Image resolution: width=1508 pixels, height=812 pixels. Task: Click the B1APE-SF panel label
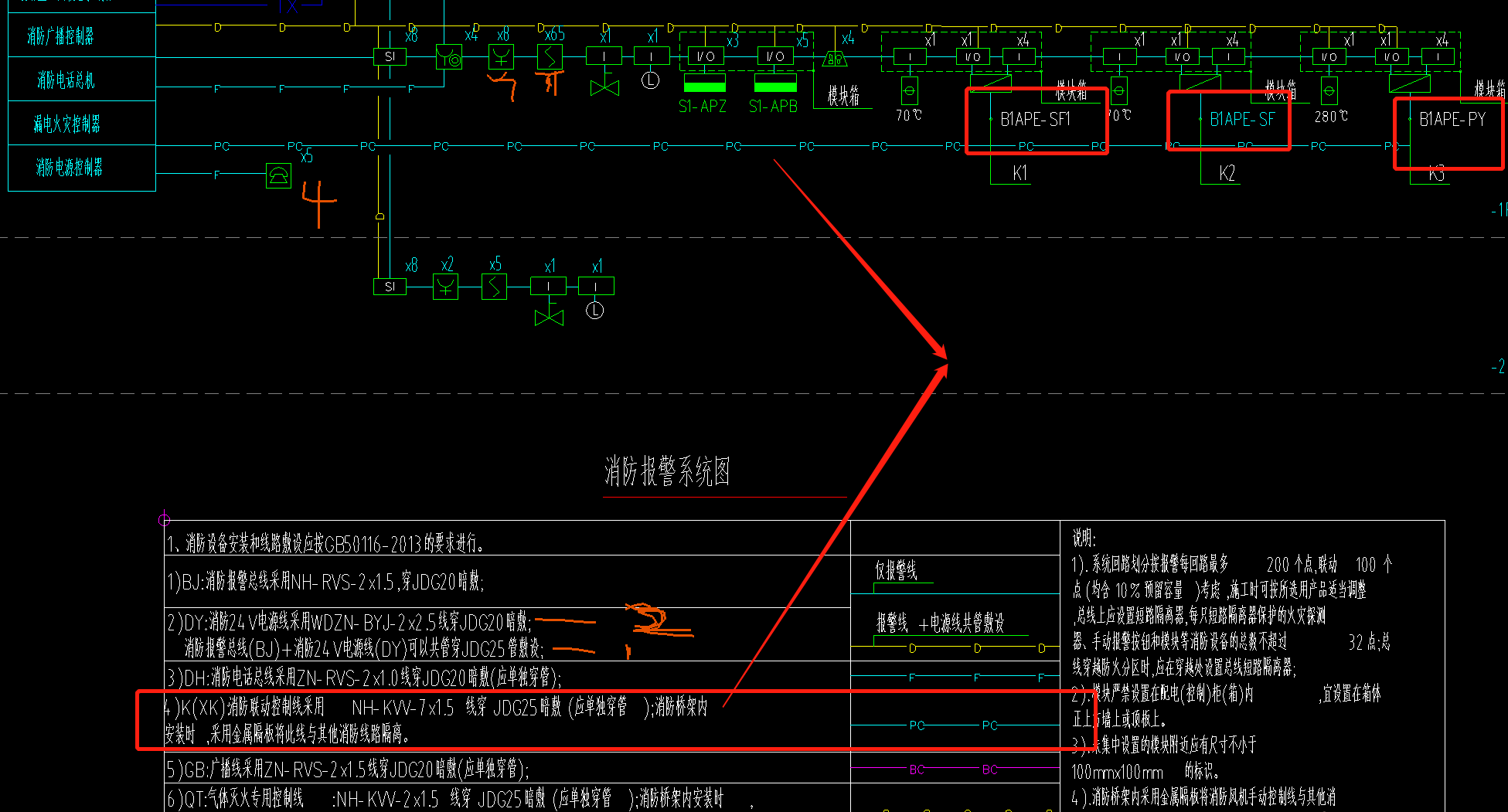pyautogui.click(x=1241, y=119)
